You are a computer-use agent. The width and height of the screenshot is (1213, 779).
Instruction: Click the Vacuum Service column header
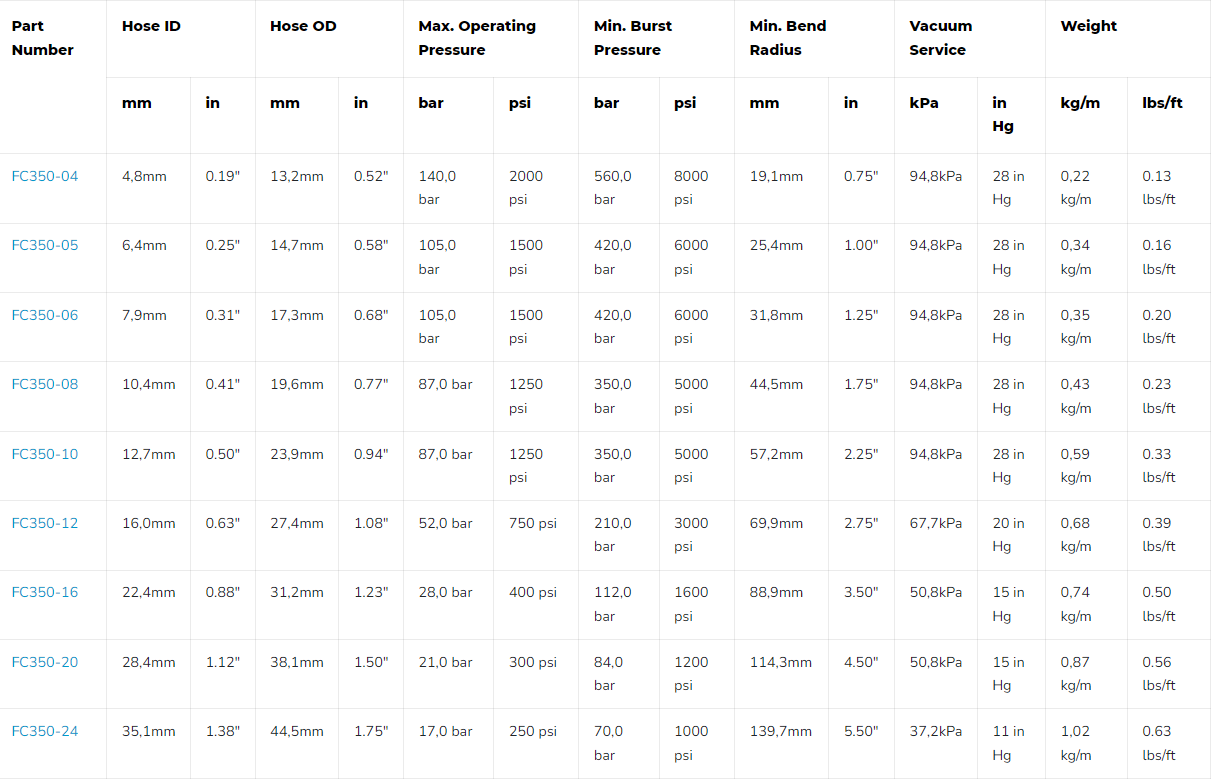pos(941,38)
